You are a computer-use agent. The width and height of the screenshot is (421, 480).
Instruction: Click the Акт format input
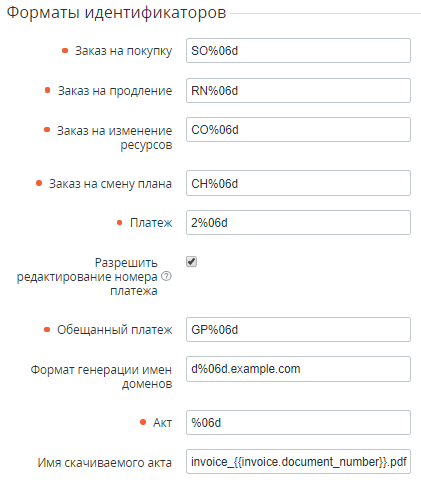[298, 422]
